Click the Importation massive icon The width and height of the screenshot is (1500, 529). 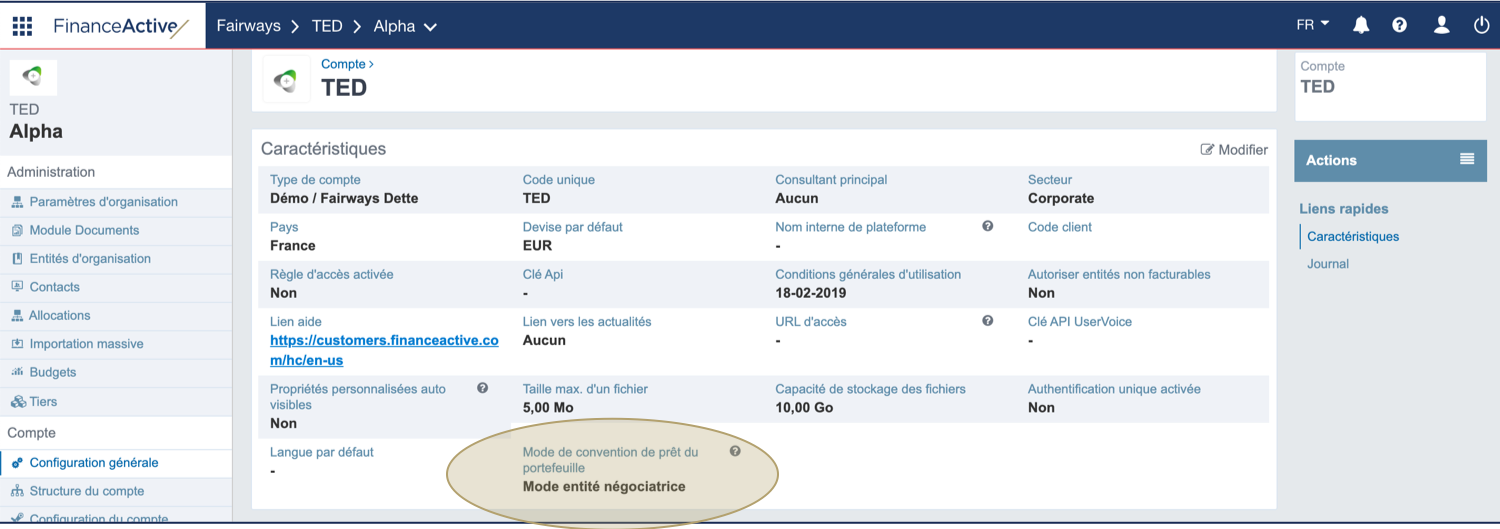pyautogui.click(x=17, y=344)
